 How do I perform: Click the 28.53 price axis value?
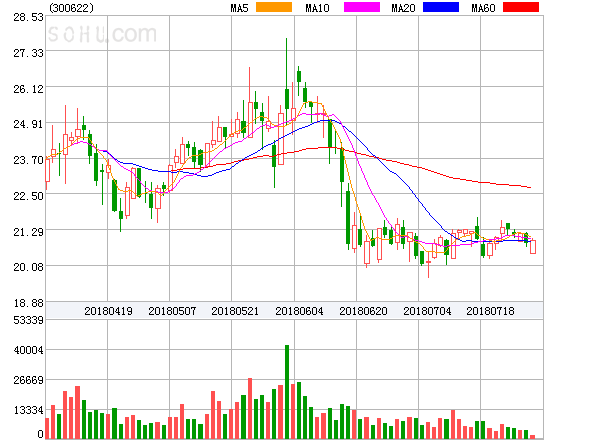[28, 17]
